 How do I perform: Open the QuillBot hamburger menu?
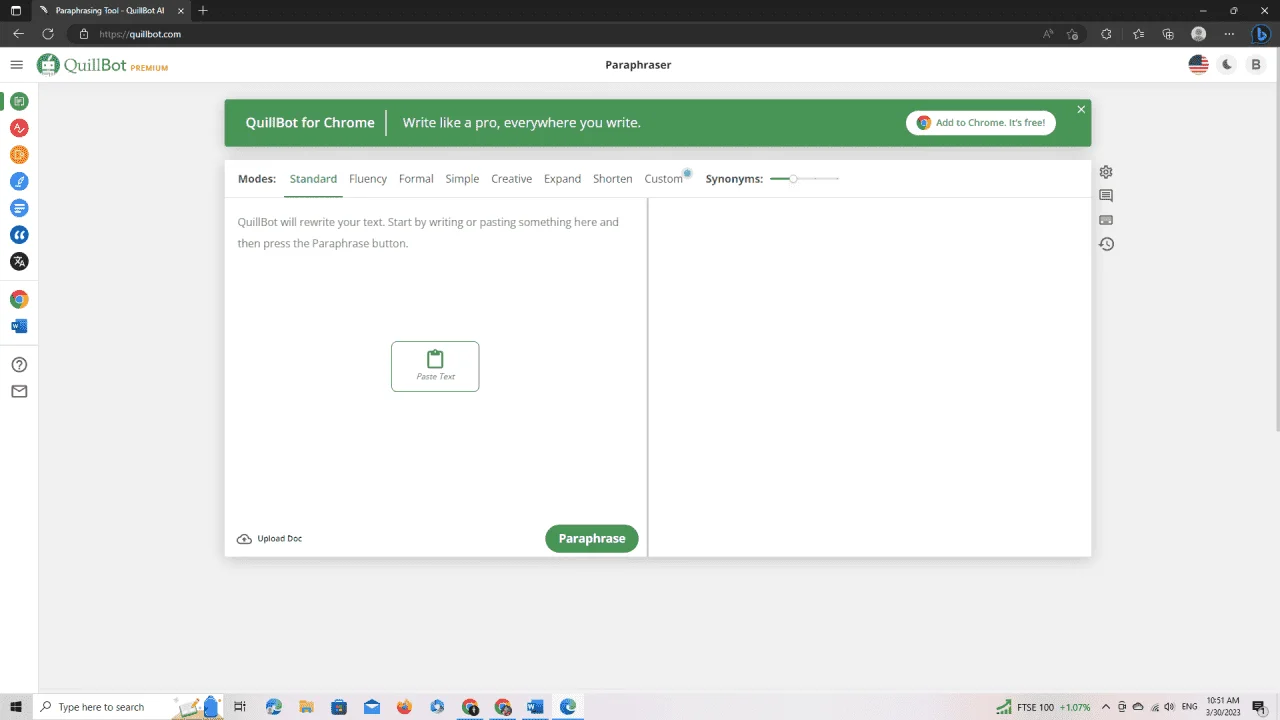16,65
